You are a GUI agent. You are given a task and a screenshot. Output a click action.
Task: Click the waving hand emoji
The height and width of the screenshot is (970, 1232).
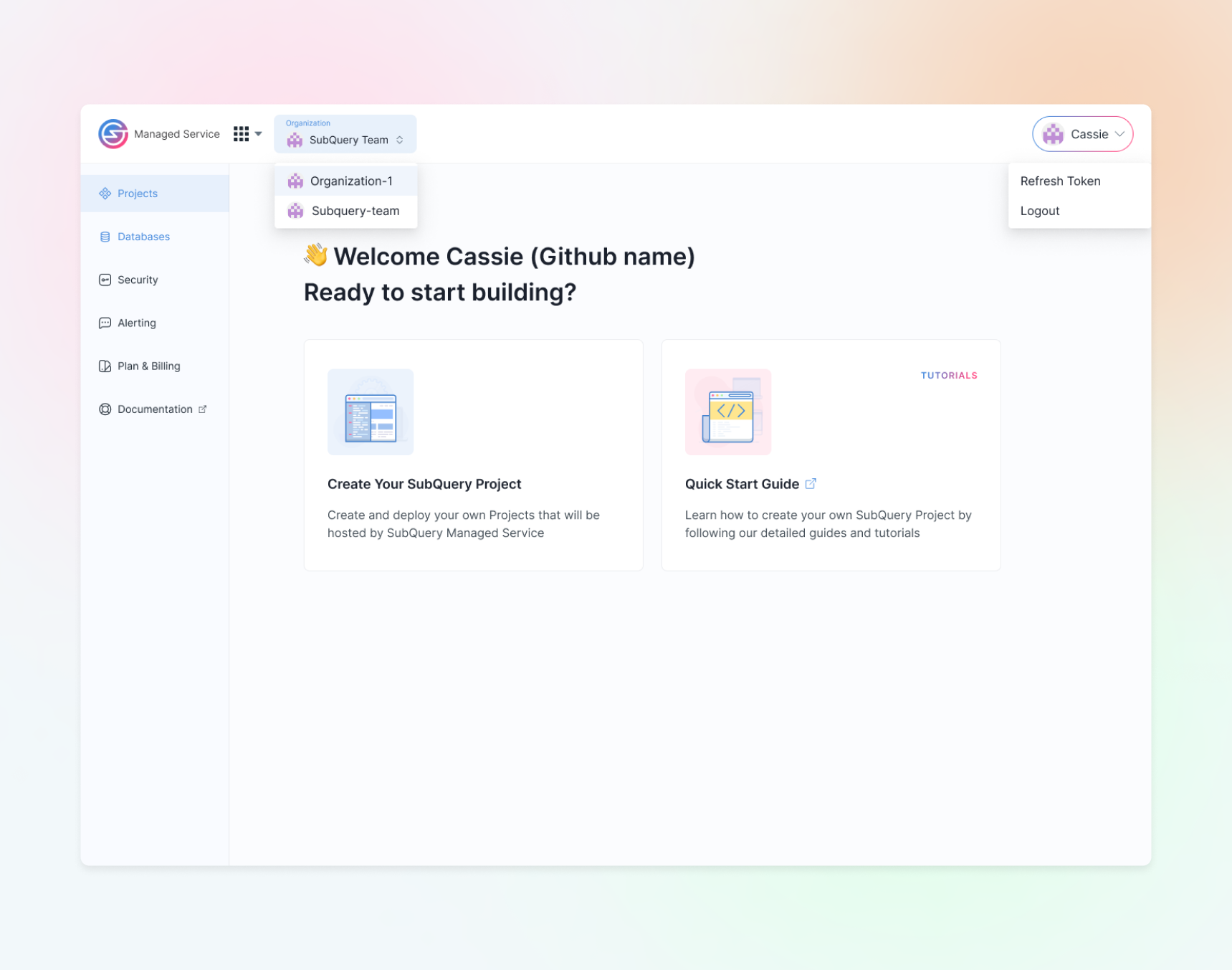316,255
